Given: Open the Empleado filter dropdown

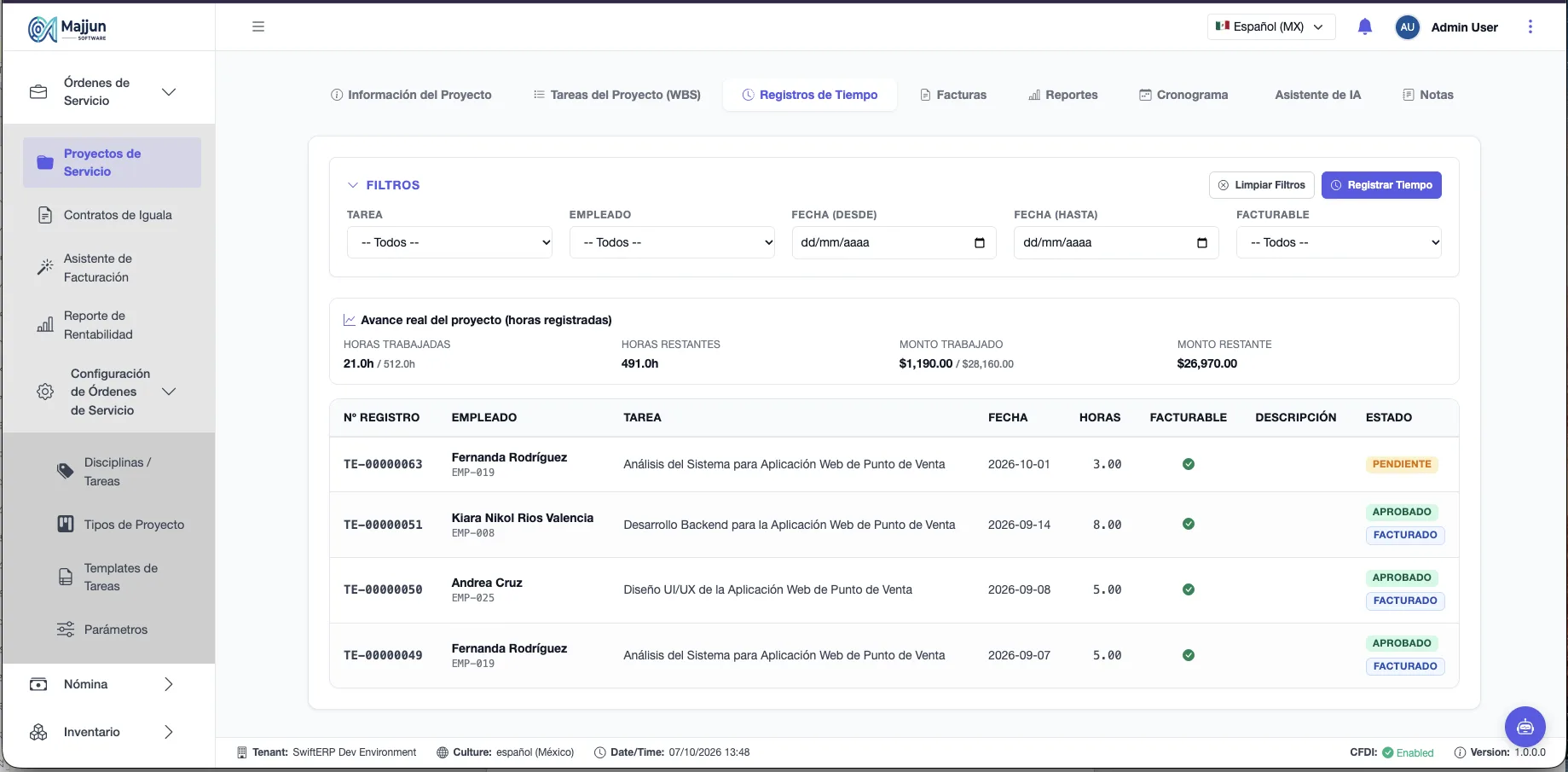Looking at the screenshot, I should click(672, 242).
